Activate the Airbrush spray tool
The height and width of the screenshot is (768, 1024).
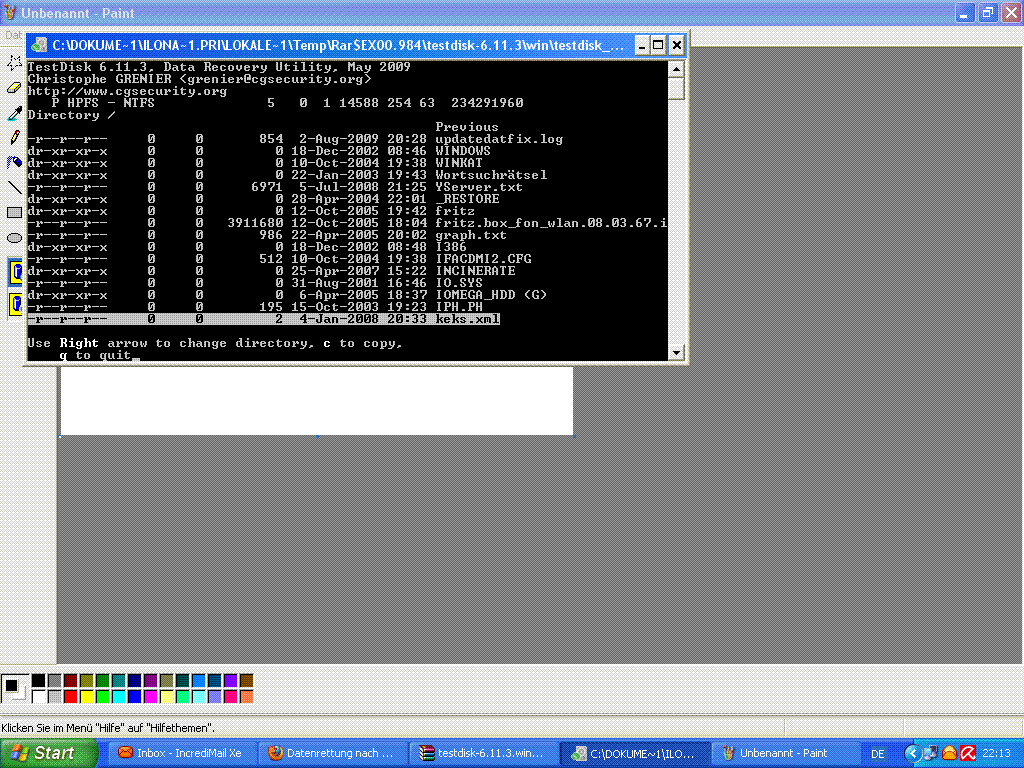[x=14, y=163]
